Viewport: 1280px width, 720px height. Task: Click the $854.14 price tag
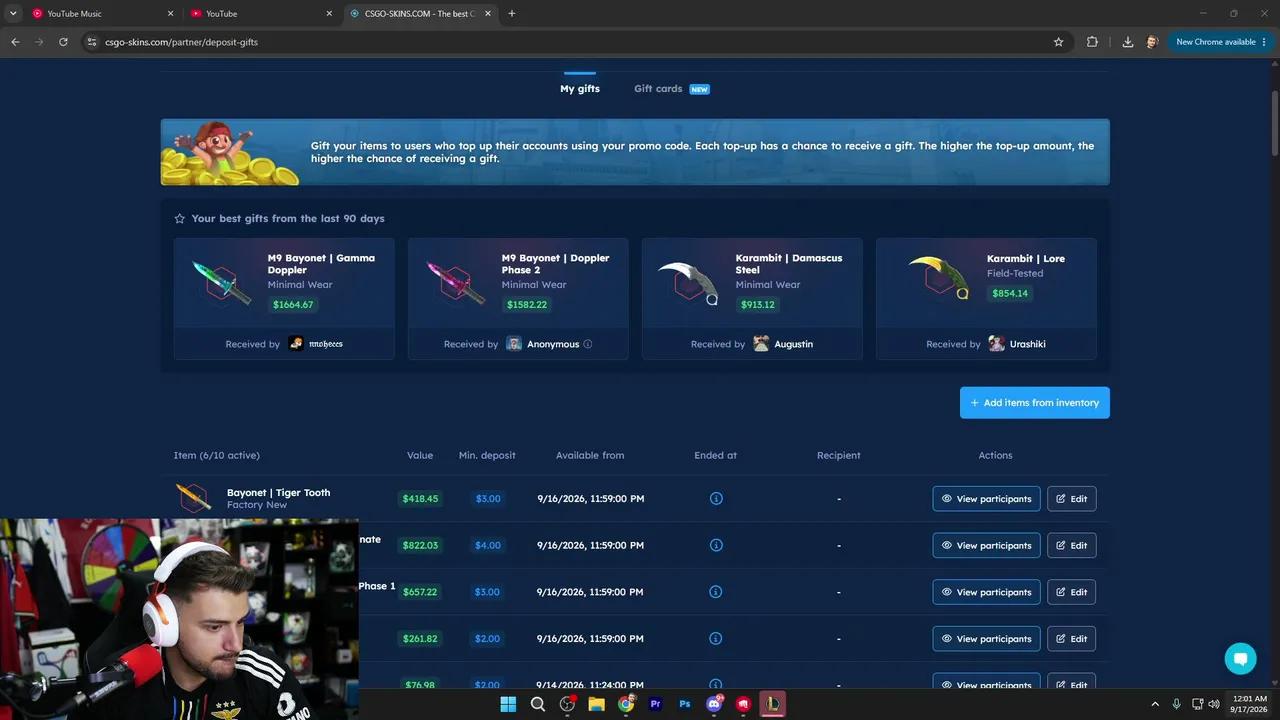coord(1010,293)
